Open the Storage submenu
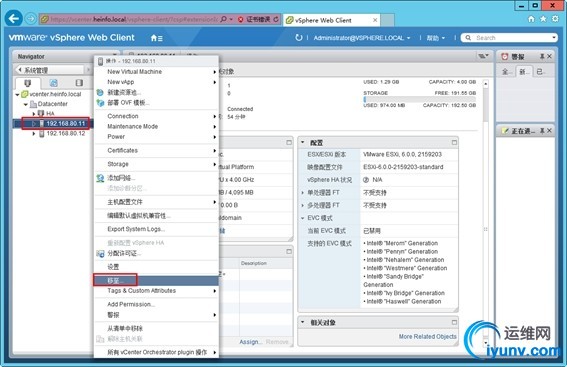 pyautogui.click(x=156, y=164)
